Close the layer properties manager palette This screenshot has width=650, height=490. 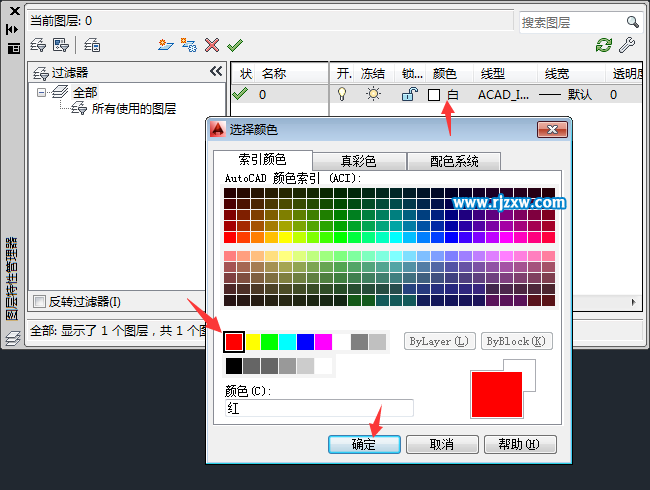pyautogui.click(x=15, y=11)
